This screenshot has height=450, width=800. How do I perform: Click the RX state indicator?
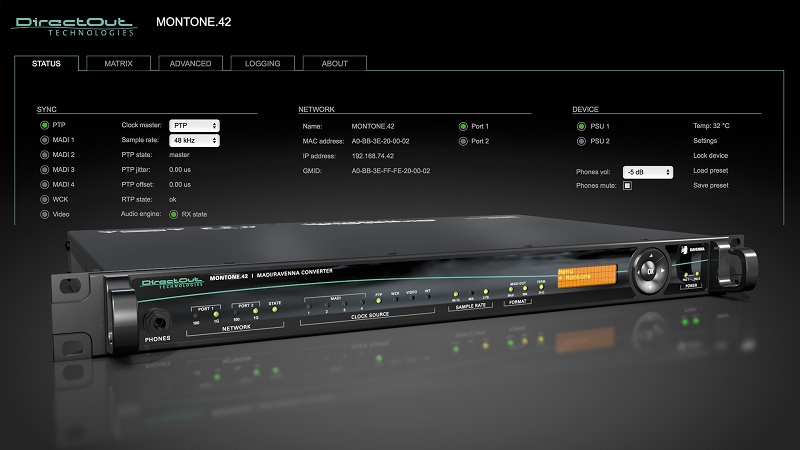173,214
